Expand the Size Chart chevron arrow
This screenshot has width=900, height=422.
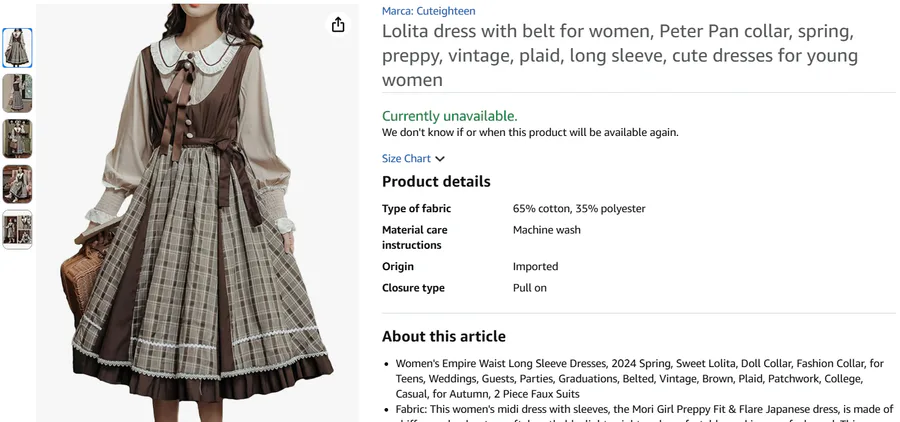440,158
